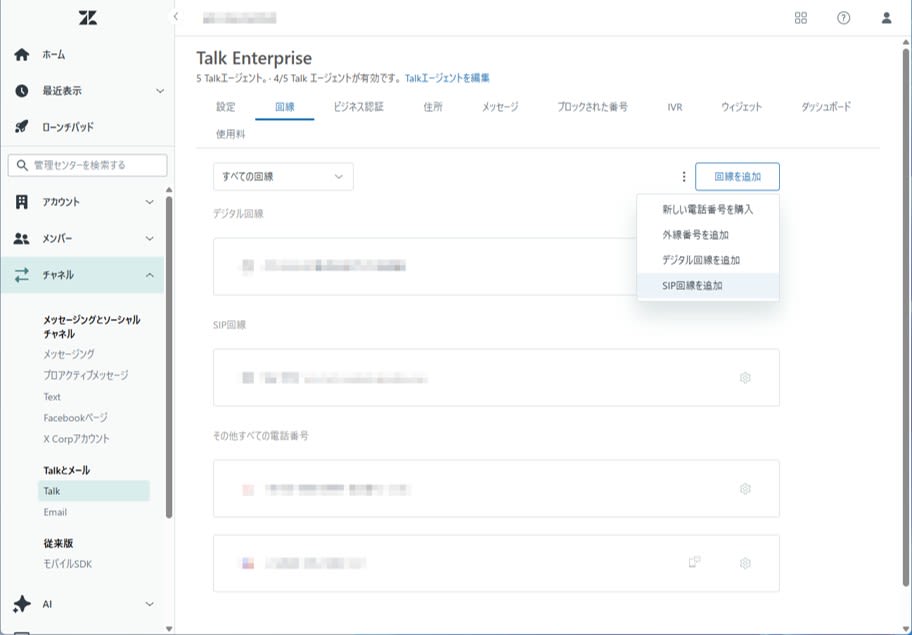Open the 住所 tab
This screenshot has height=635, width=912.
[x=433, y=107]
